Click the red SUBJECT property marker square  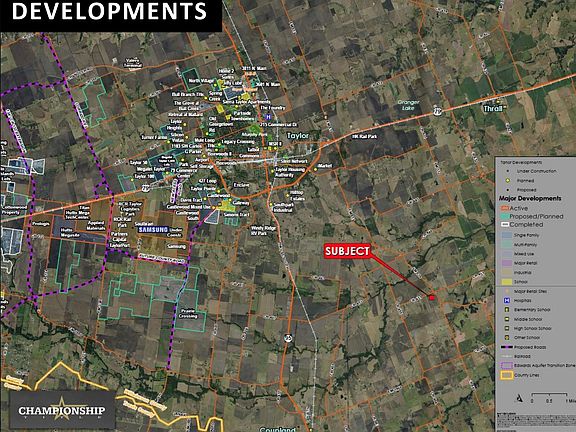(432, 298)
